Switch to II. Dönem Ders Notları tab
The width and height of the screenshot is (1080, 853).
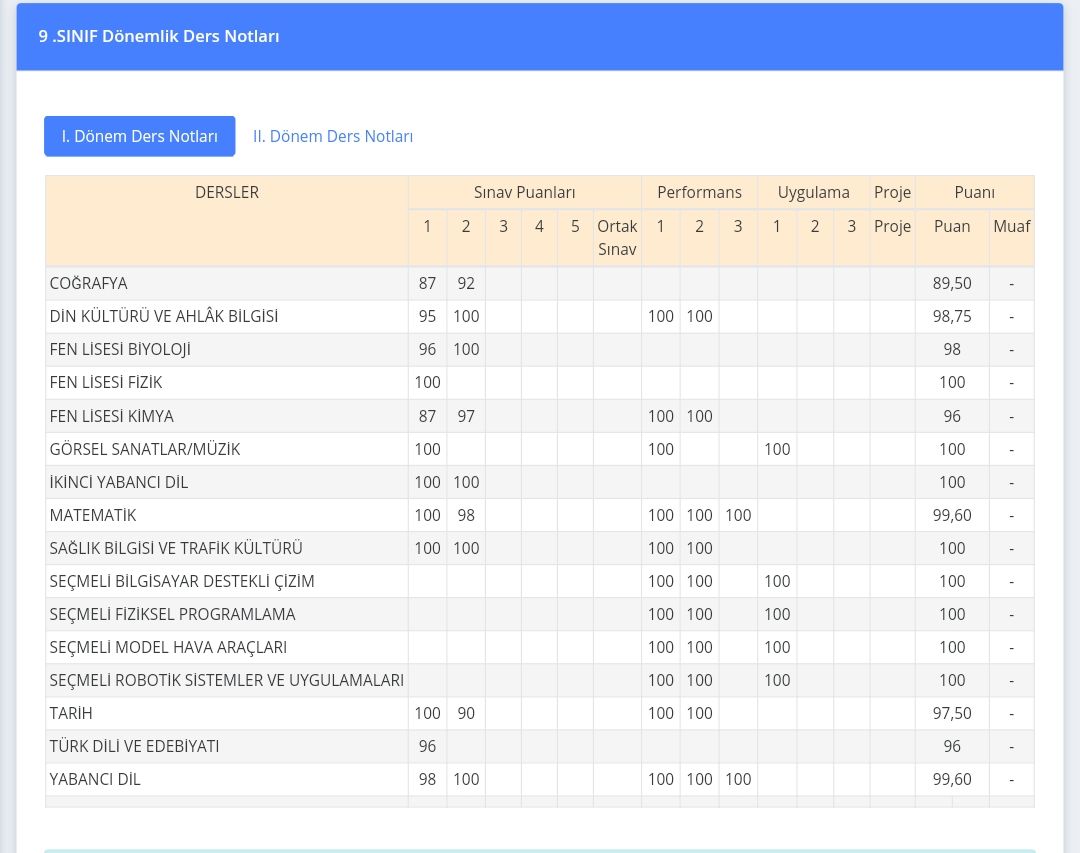[x=333, y=136]
